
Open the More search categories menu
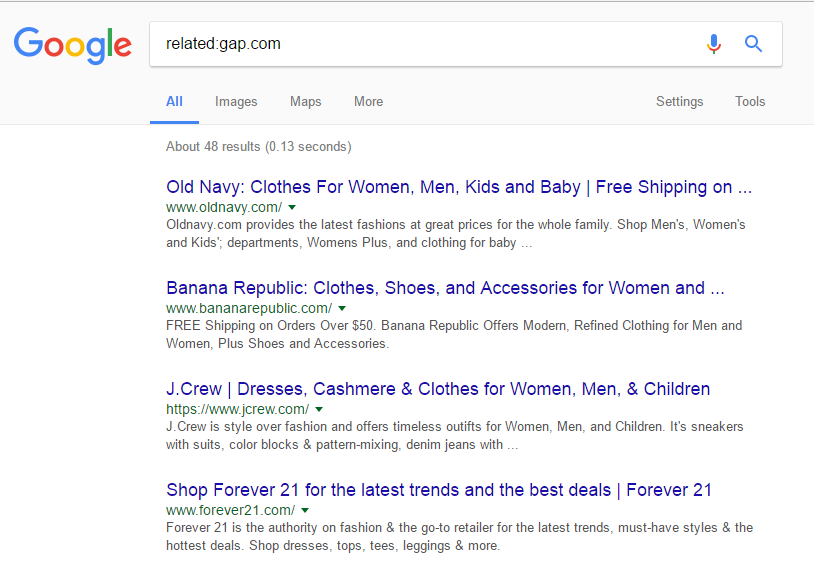tap(368, 101)
